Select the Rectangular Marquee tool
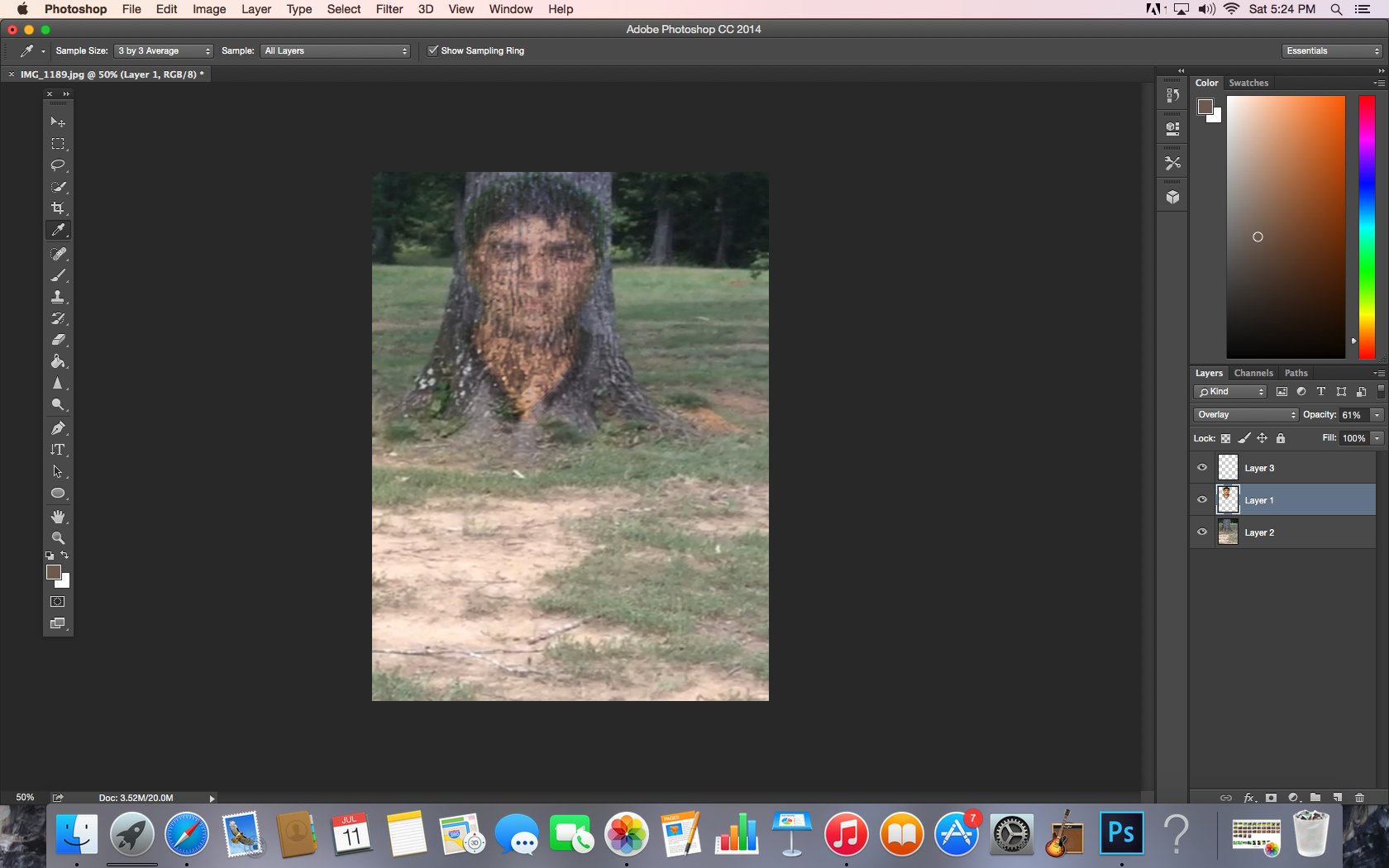This screenshot has width=1389, height=868. click(x=58, y=144)
